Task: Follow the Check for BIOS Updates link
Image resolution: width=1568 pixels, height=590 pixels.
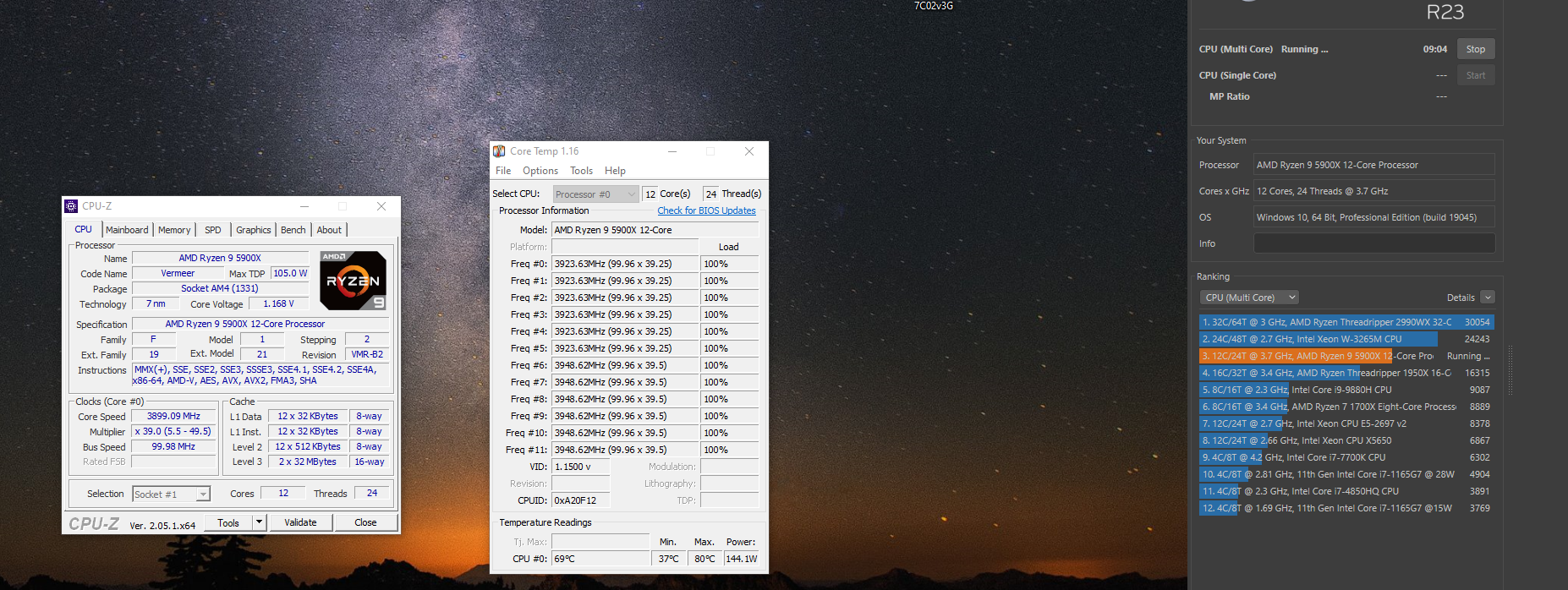Action: click(706, 211)
